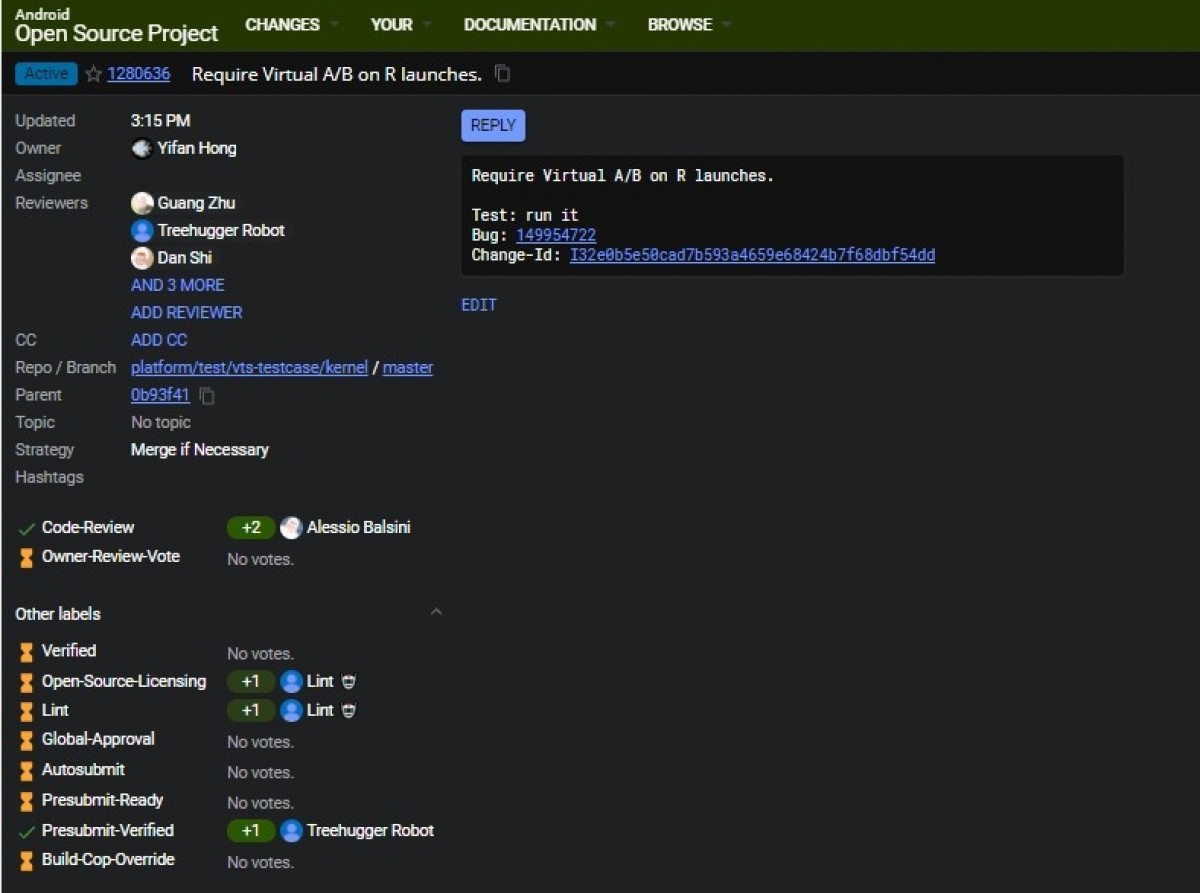Open the YOUR dropdown menu
This screenshot has height=893, width=1200.
pyautogui.click(x=401, y=25)
